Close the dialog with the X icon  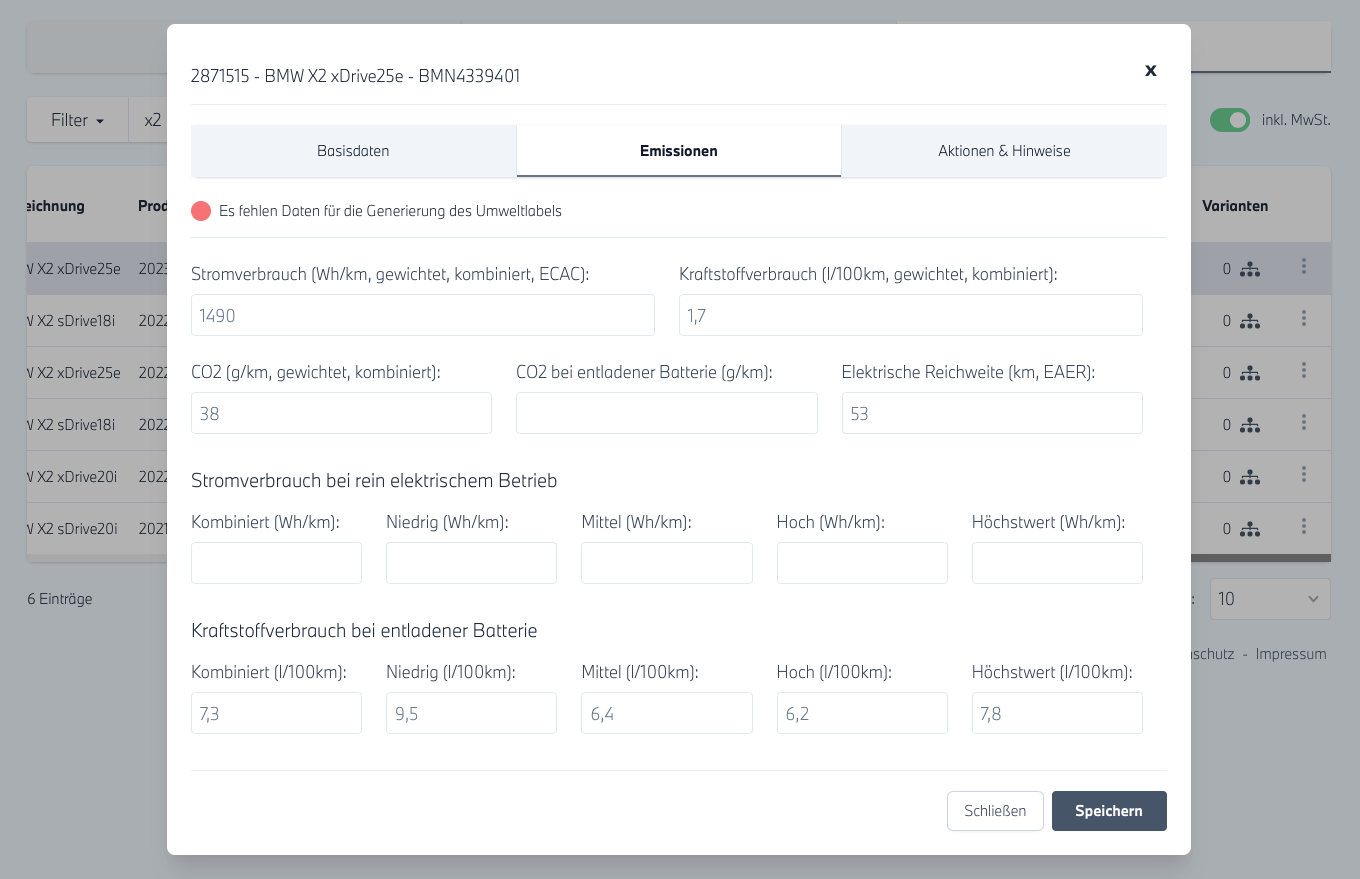1150,70
